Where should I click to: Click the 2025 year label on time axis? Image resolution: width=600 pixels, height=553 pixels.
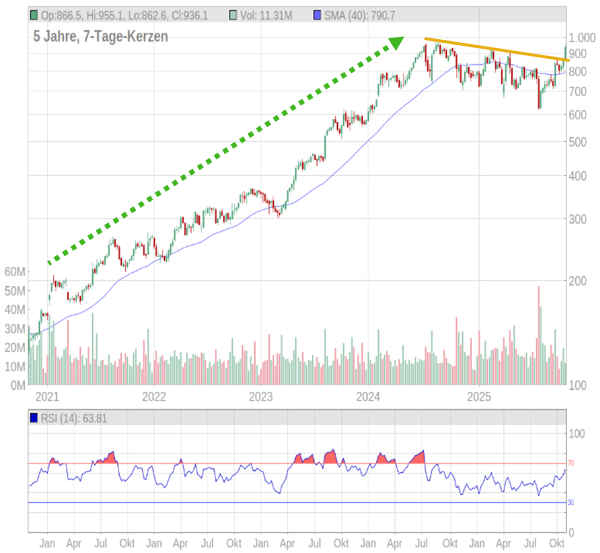(x=478, y=396)
